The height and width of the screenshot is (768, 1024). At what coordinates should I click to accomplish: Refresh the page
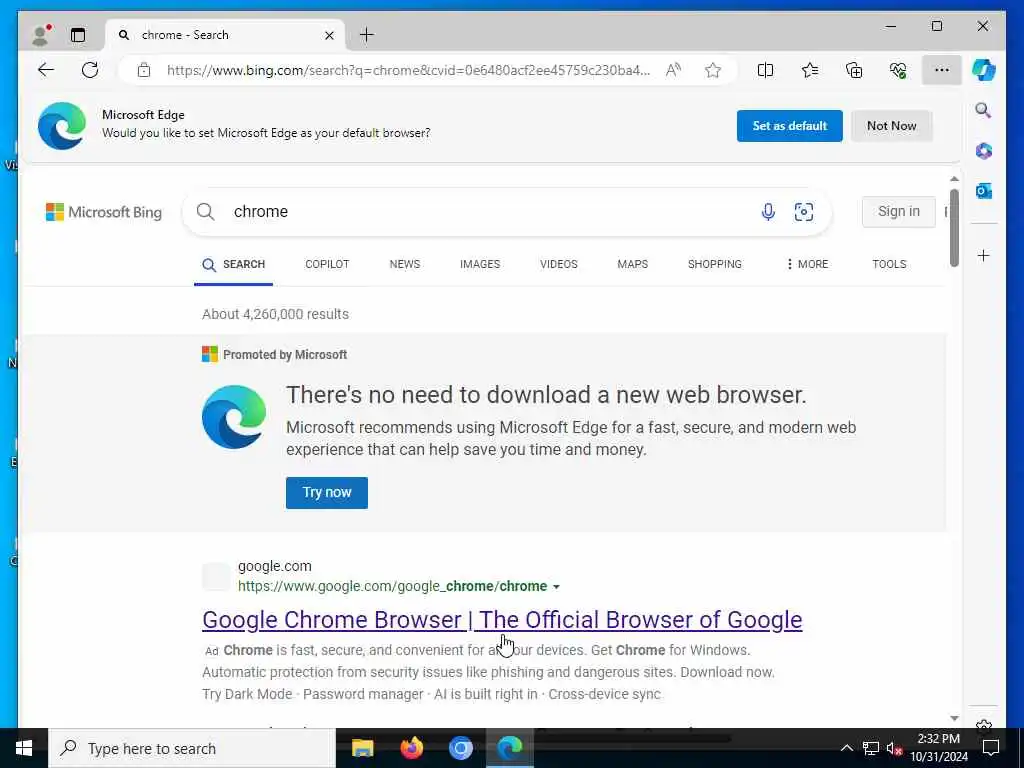pyautogui.click(x=90, y=70)
